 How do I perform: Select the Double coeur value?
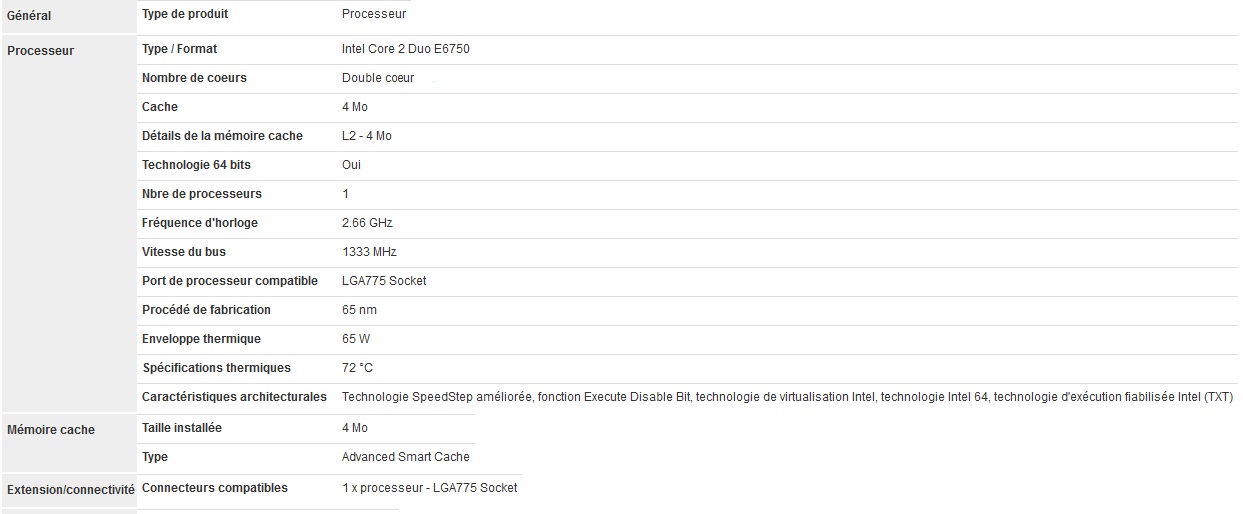[x=377, y=78]
